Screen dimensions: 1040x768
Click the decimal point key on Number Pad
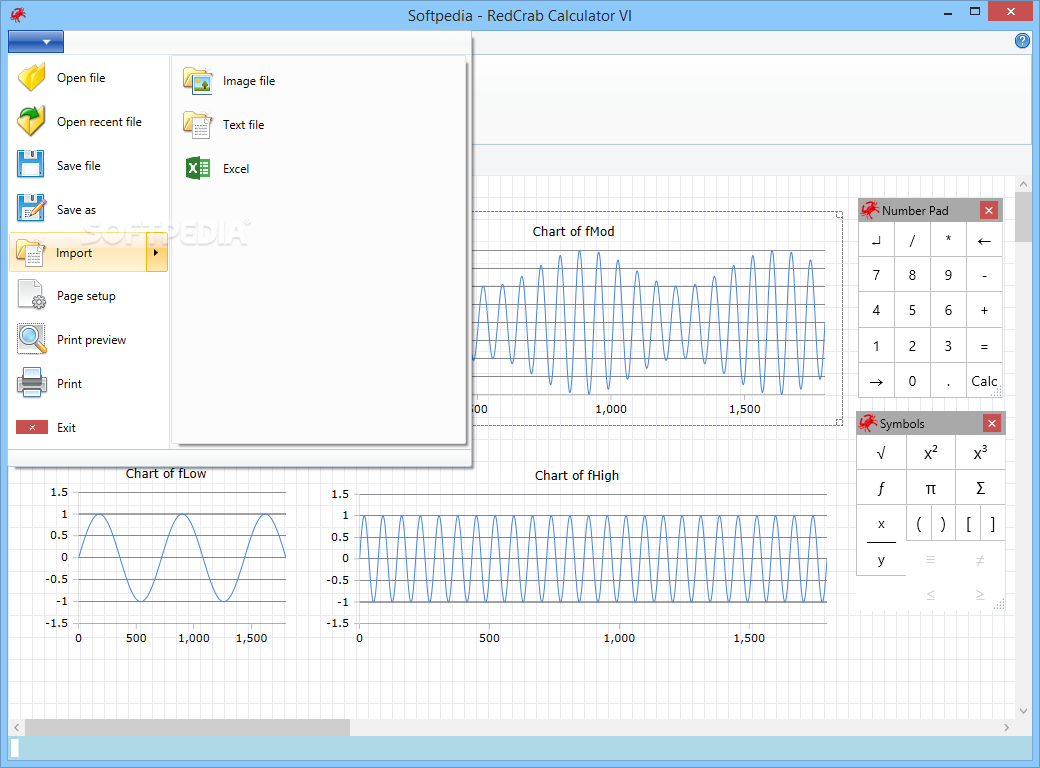pyautogui.click(x=948, y=381)
